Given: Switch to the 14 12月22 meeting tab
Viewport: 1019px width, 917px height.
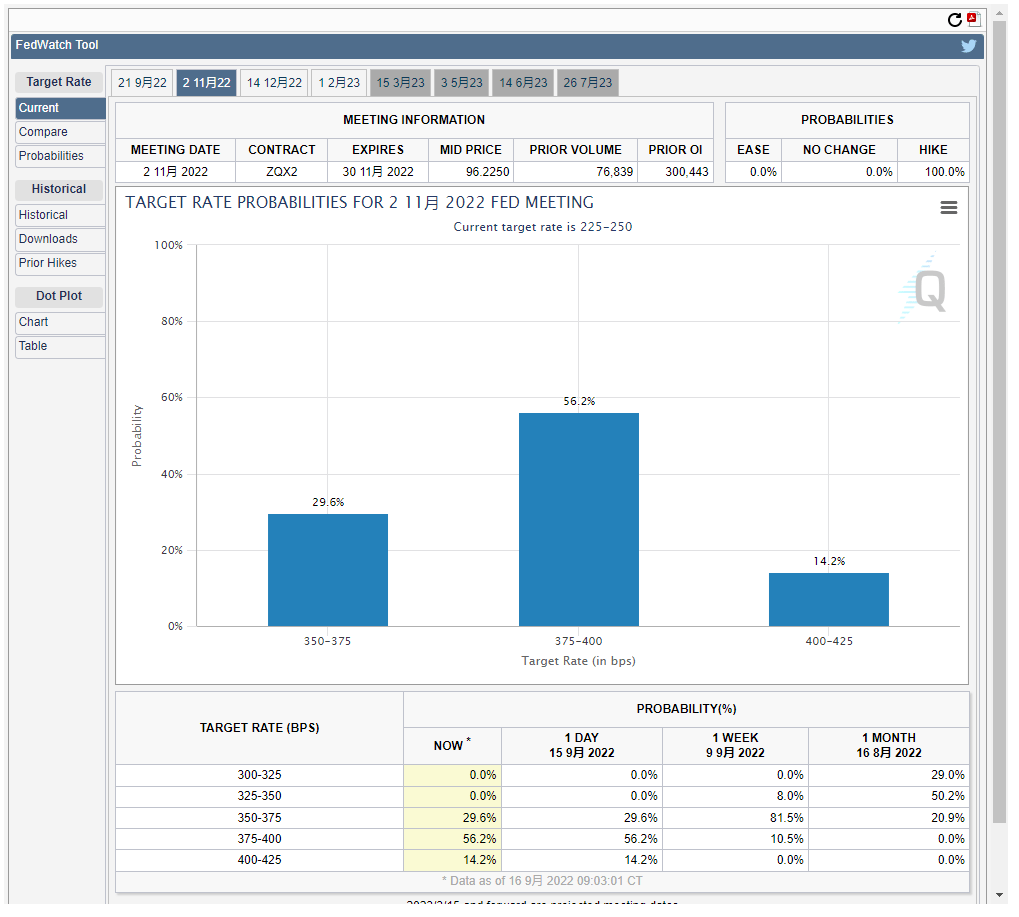Looking at the screenshot, I should [274, 83].
